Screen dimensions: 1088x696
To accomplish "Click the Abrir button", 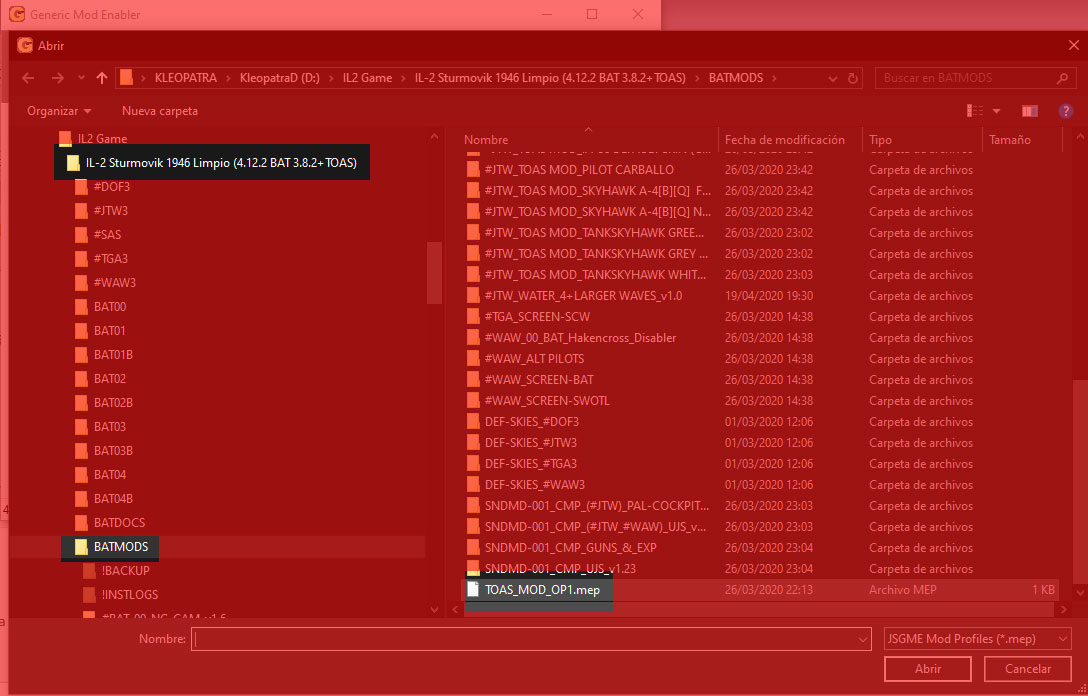I will 928,669.
